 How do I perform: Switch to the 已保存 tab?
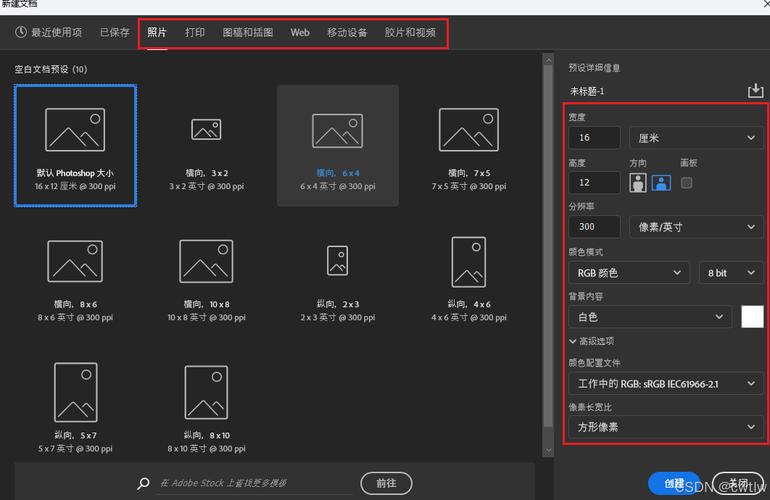(114, 32)
